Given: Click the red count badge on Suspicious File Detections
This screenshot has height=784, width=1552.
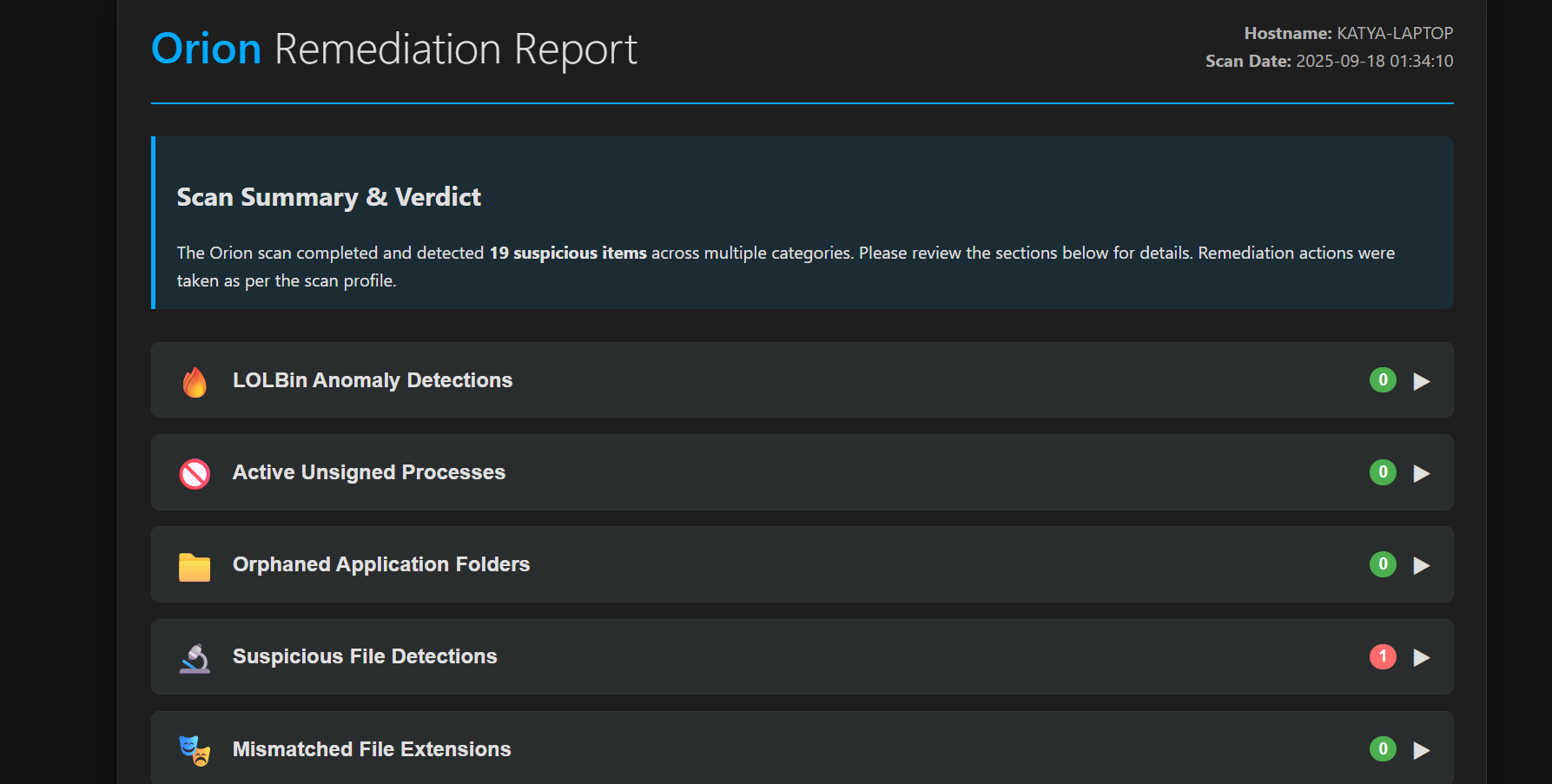Looking at the screenshot, I should coord(1383,656).
